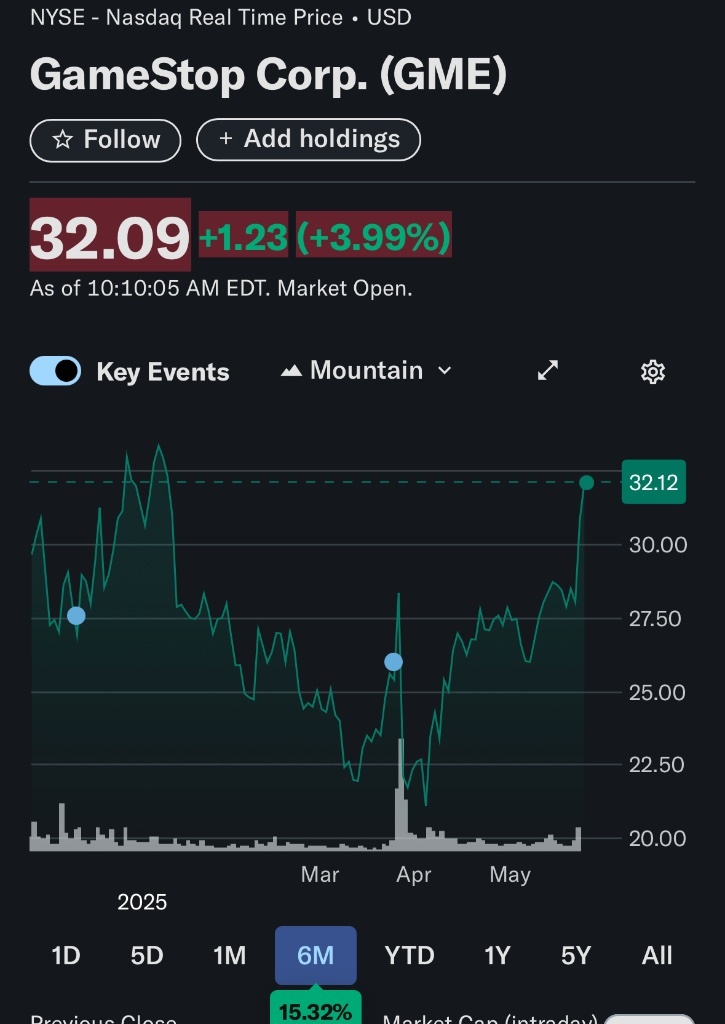Click the May axis label
Viewport: 725px width, 1024px height.
tap(510, 875)
